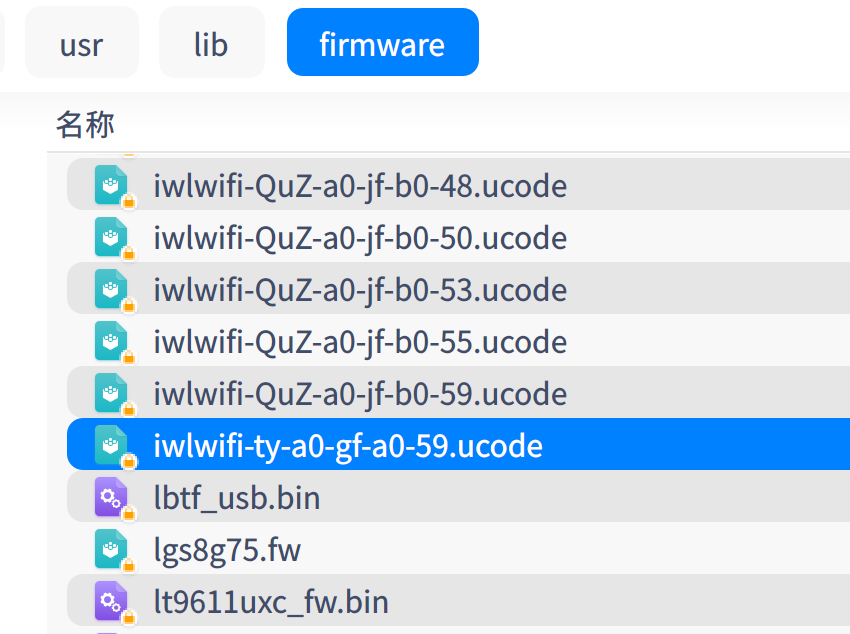Click the iwlwifi-QuZ-a0-jf-b0-55.ucode file icon
The image size is (850, 634).
[111, 341]
